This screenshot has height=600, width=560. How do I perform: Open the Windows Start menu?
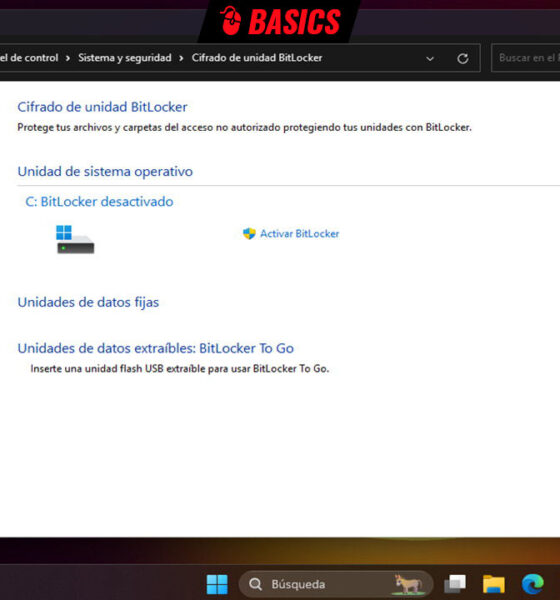pos(217,584)
